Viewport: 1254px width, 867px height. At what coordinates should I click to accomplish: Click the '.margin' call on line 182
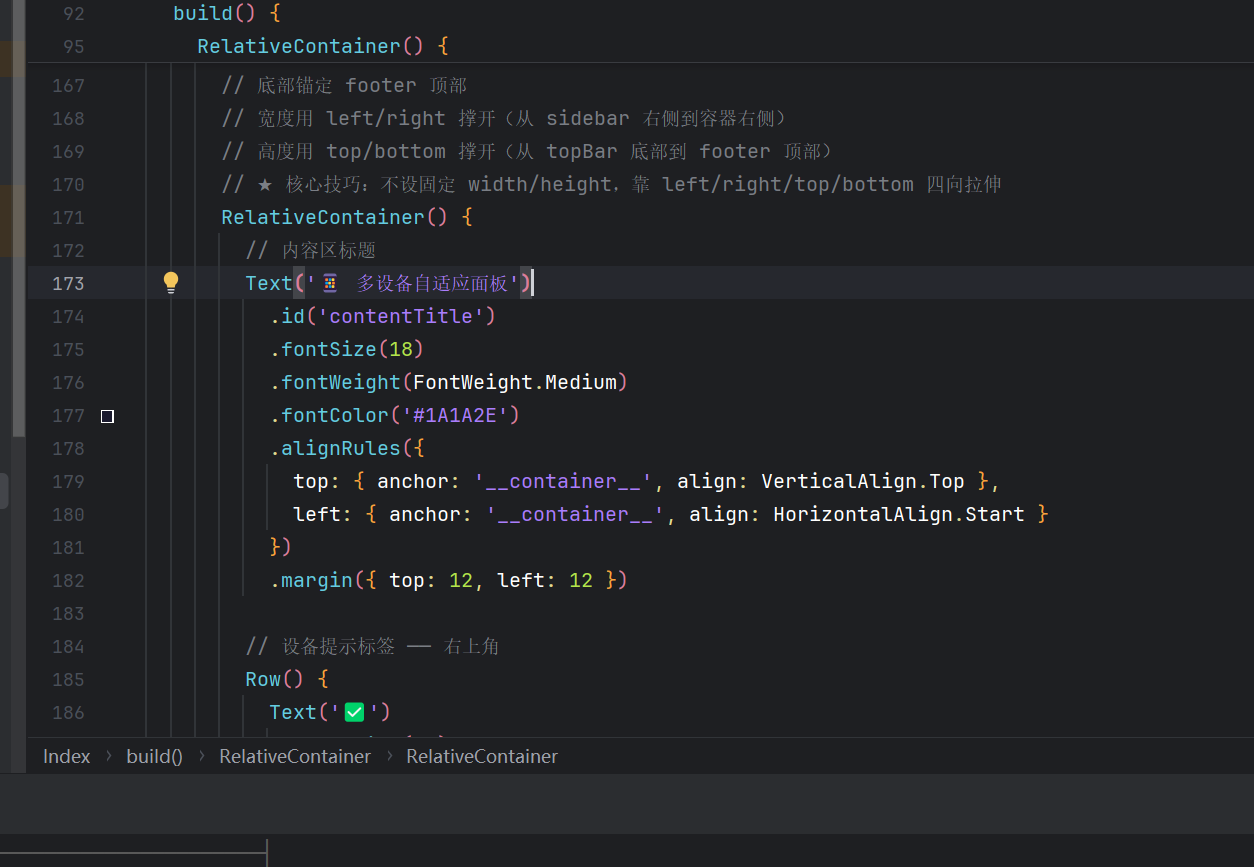[x=311, y=581]
